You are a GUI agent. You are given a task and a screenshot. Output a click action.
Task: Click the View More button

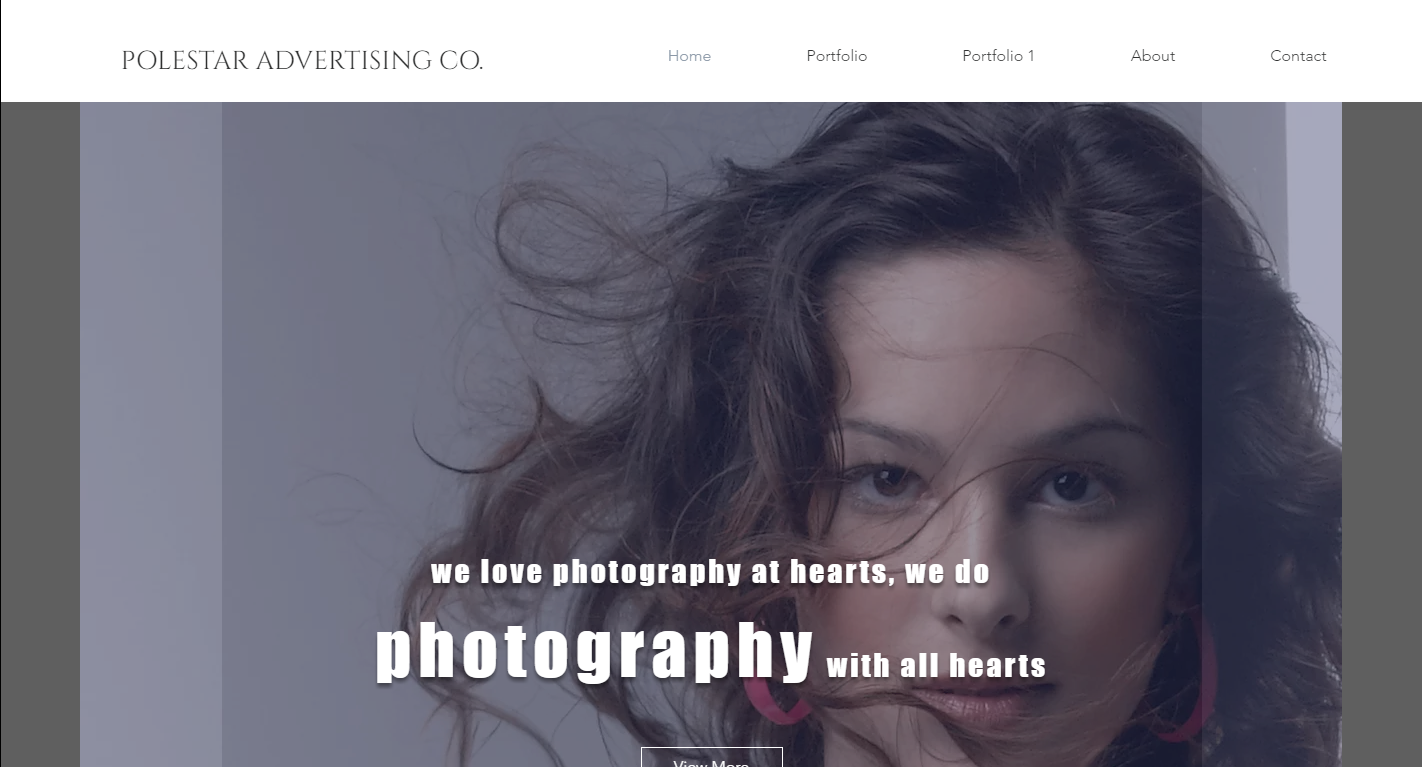711,758
